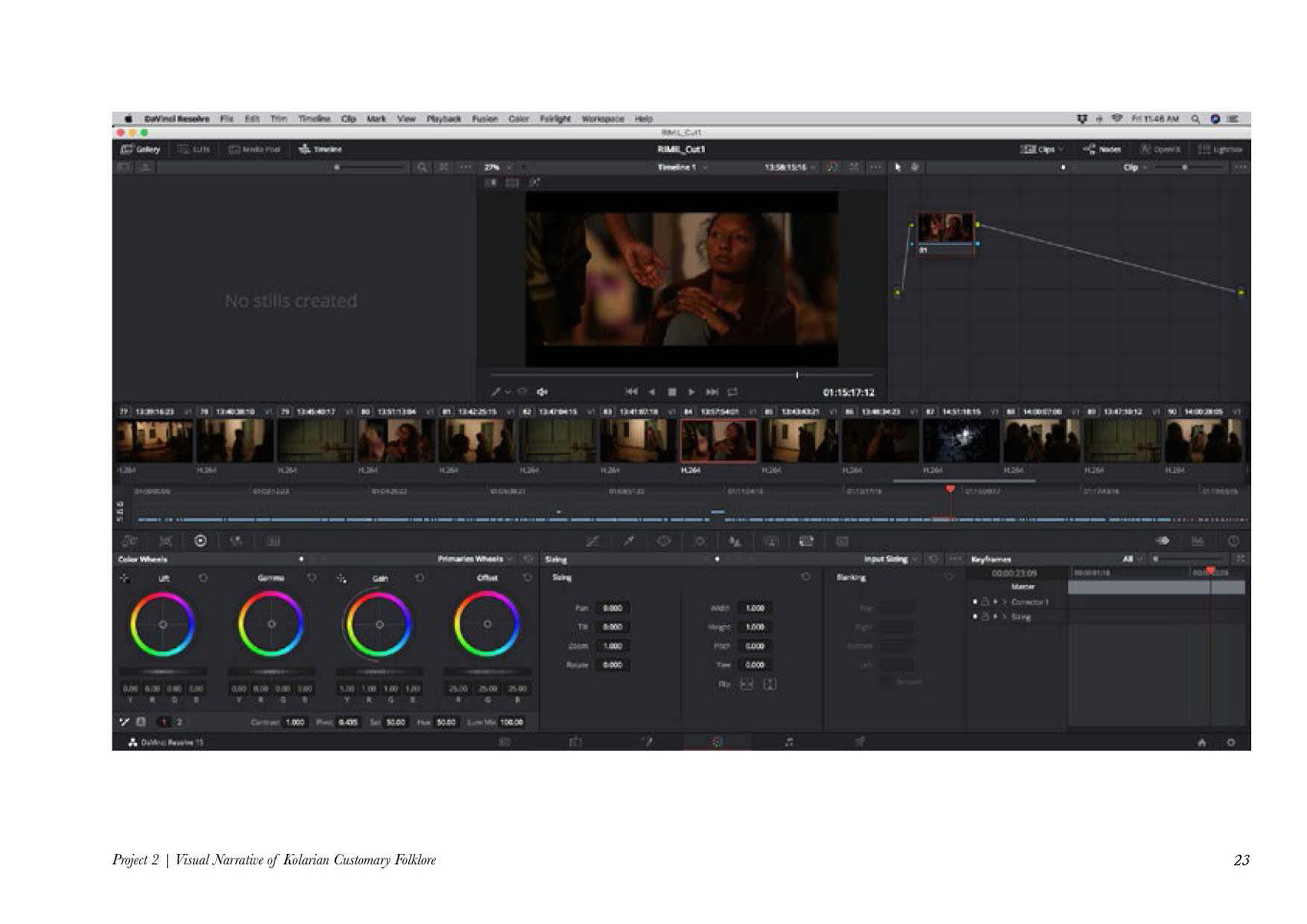Open the Blur palette icon

coord(735,541)
